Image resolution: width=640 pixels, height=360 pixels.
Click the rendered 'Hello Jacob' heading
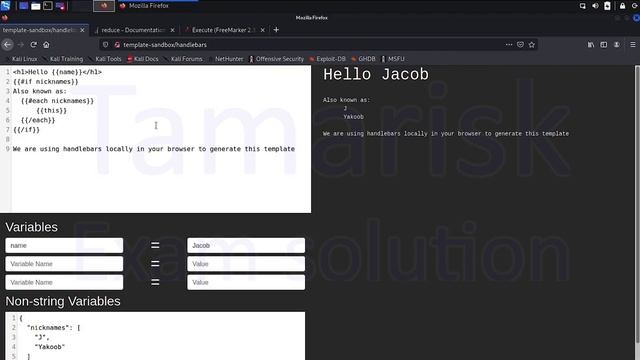point(376,75)
